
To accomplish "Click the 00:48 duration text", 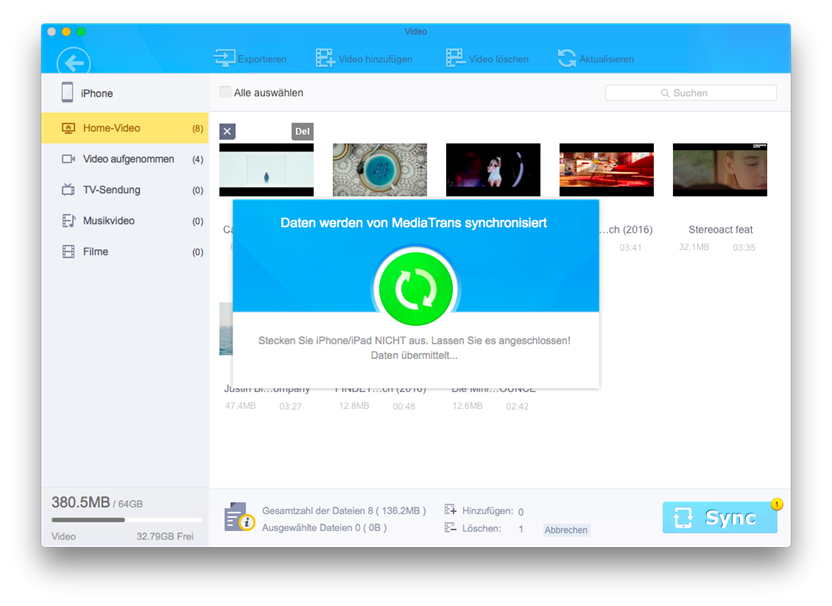I will (x=404, y=406).
